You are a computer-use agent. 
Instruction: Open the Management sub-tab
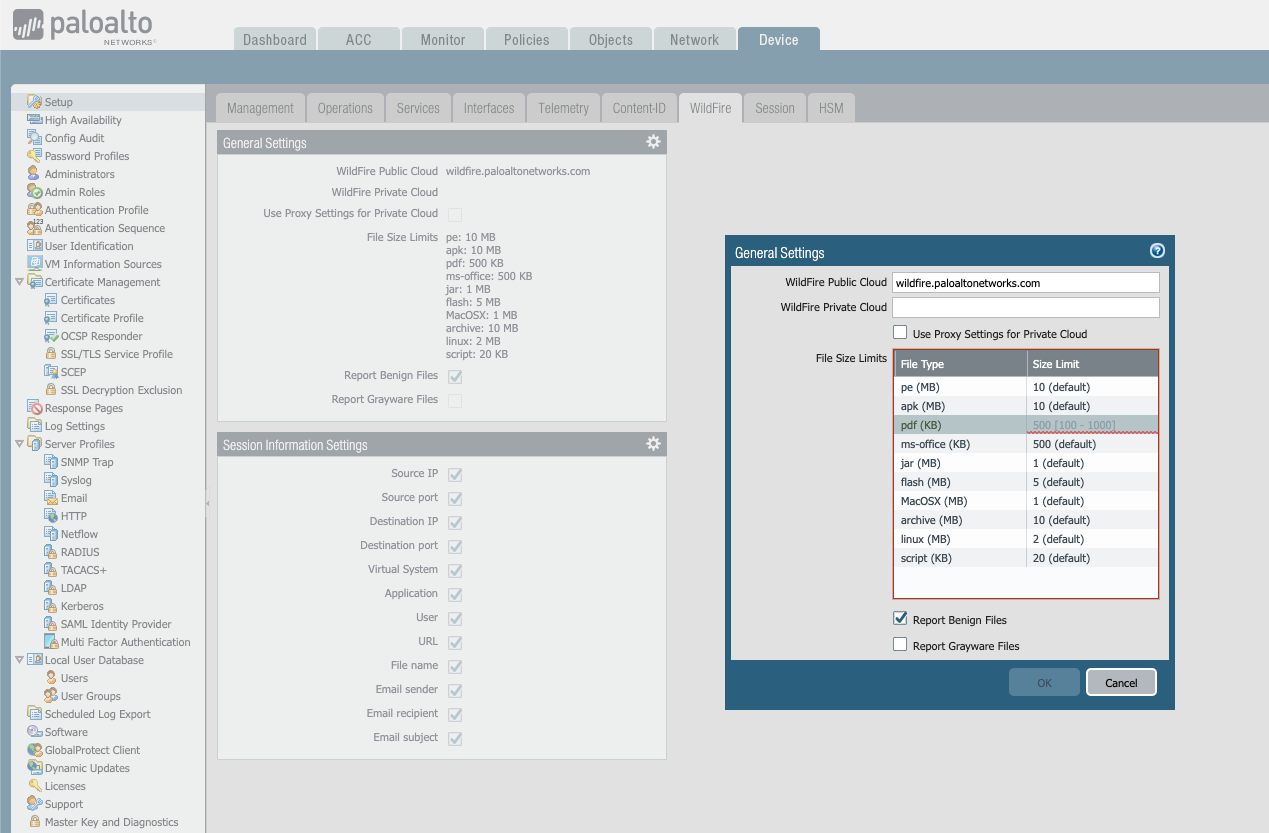[260, 108]
